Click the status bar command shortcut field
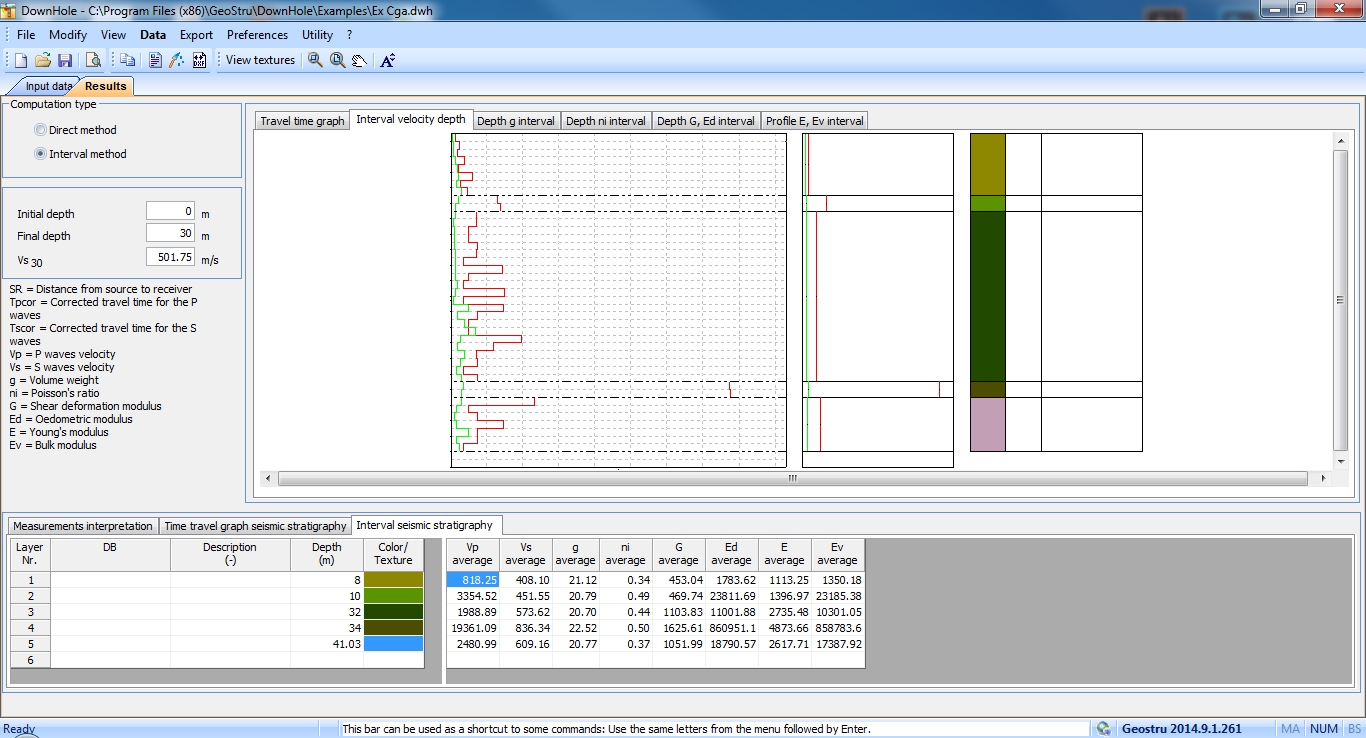Screen dimensions: 1366x738 coord(714,729)
